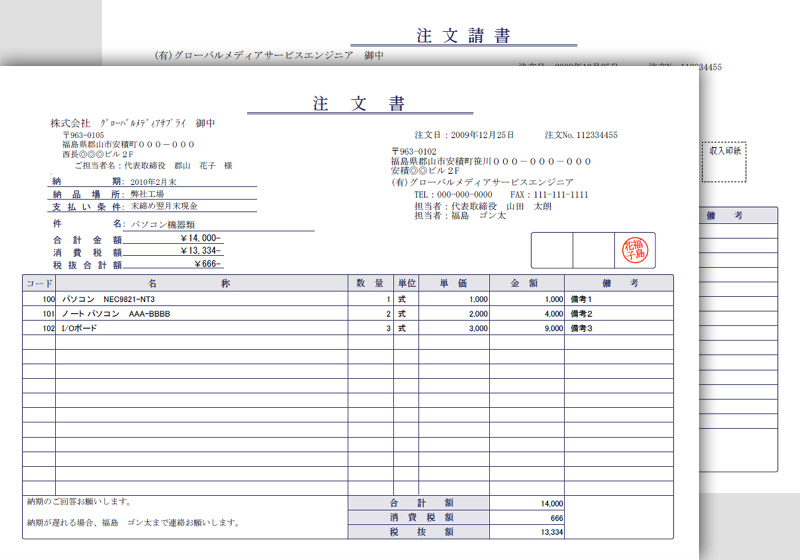Click the 金額 column header in the table
This screenshot has height=560, width=800.
527,284
